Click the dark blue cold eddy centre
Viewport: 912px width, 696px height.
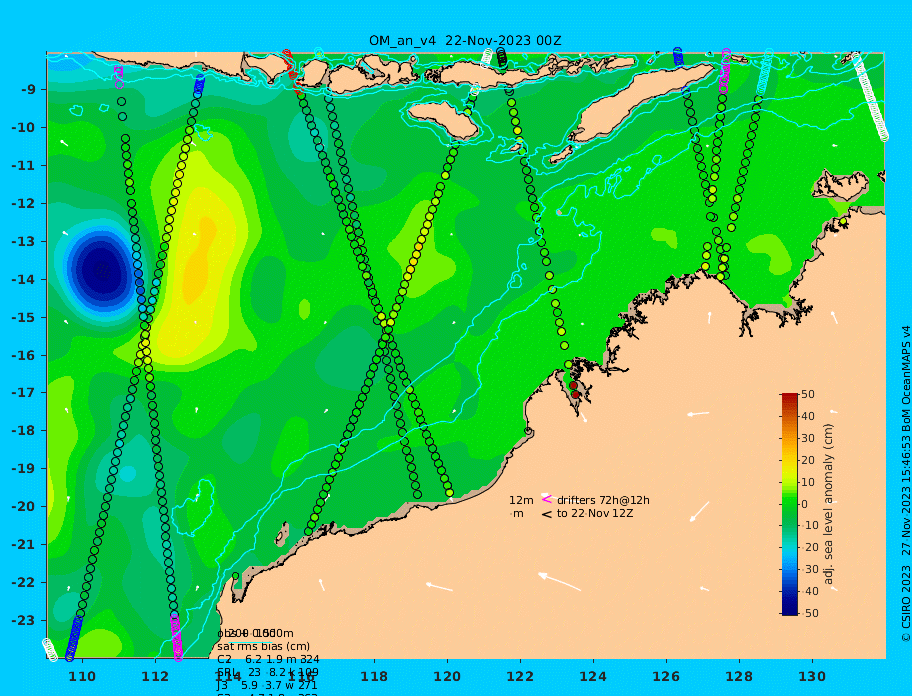[102, 270]
